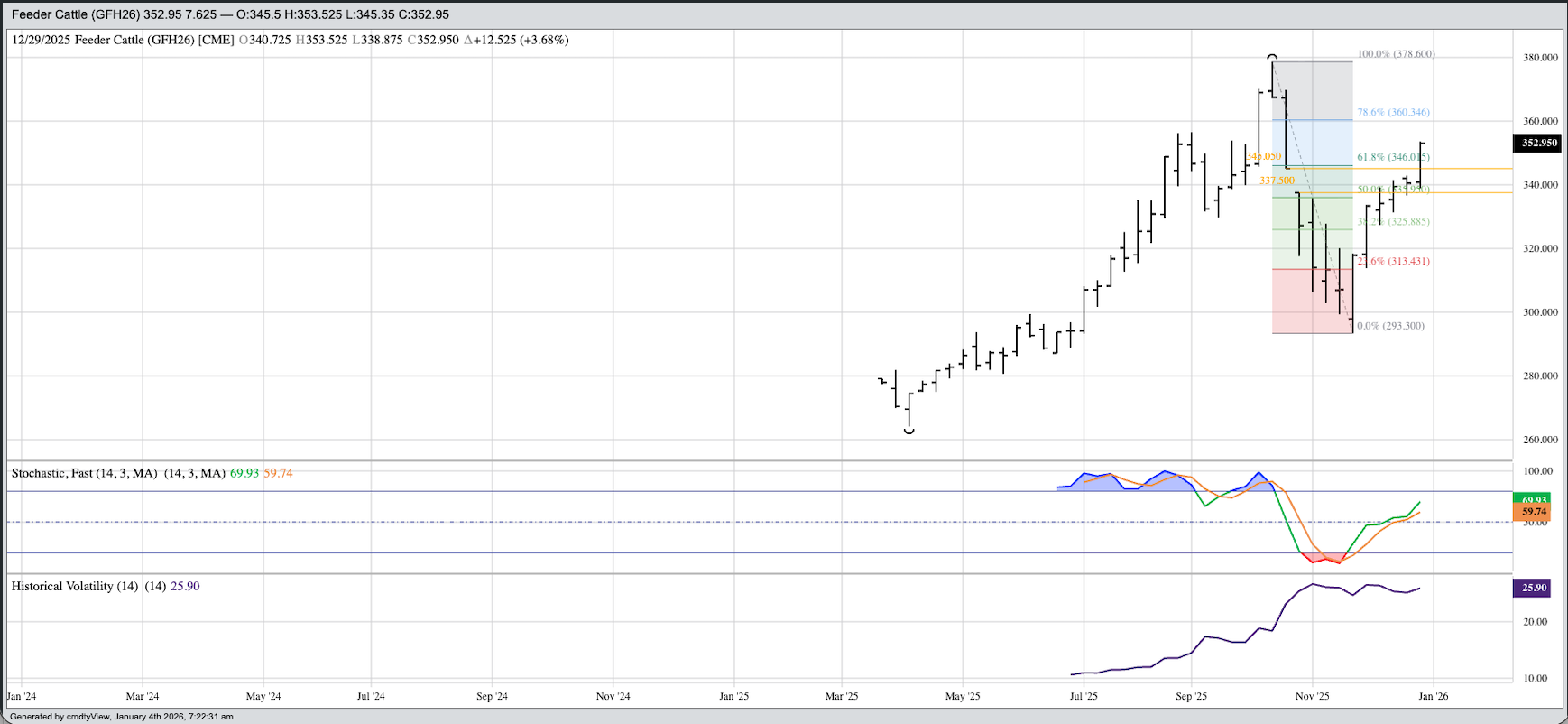
Task: Click the 100.0% (378.600) Fibonacci level label
Action: click(x=1396, y=54)
